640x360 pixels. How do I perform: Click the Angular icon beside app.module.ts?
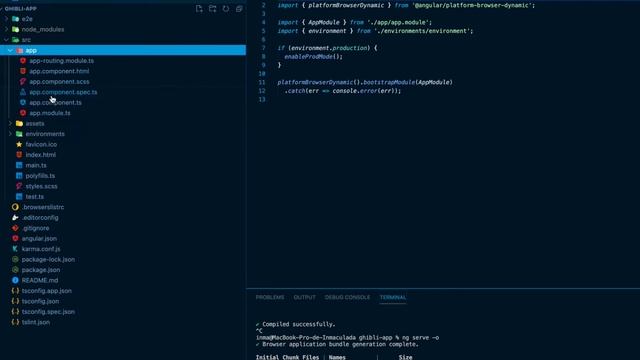pos(23,113)
